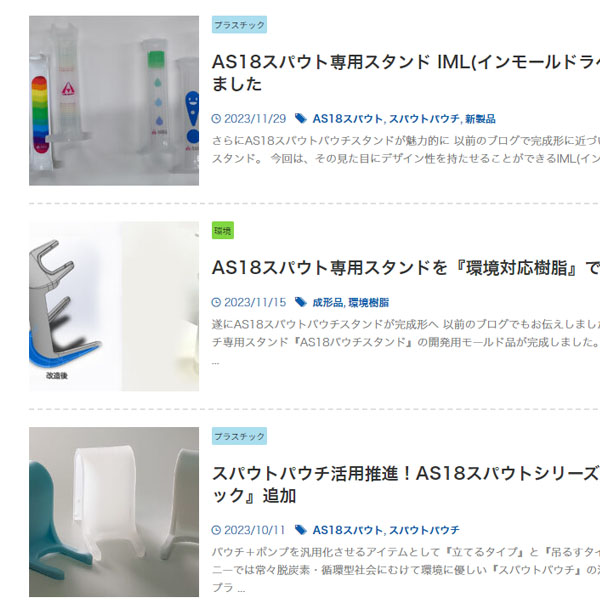
Task: Select the AS18スパウト tag under the first article
Action: [x=347, y=119]
